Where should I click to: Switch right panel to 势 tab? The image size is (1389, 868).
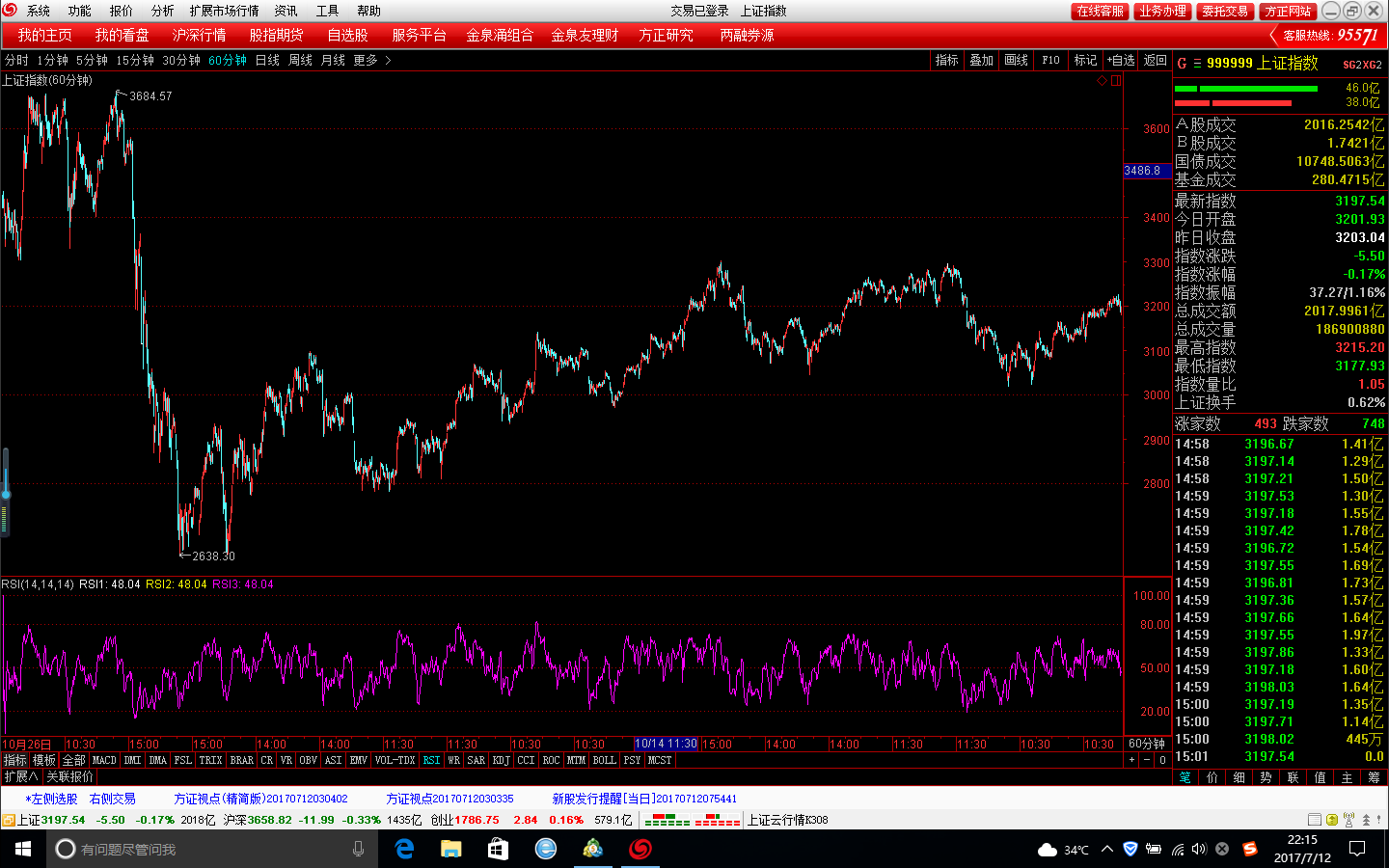tap(1266, 777)
